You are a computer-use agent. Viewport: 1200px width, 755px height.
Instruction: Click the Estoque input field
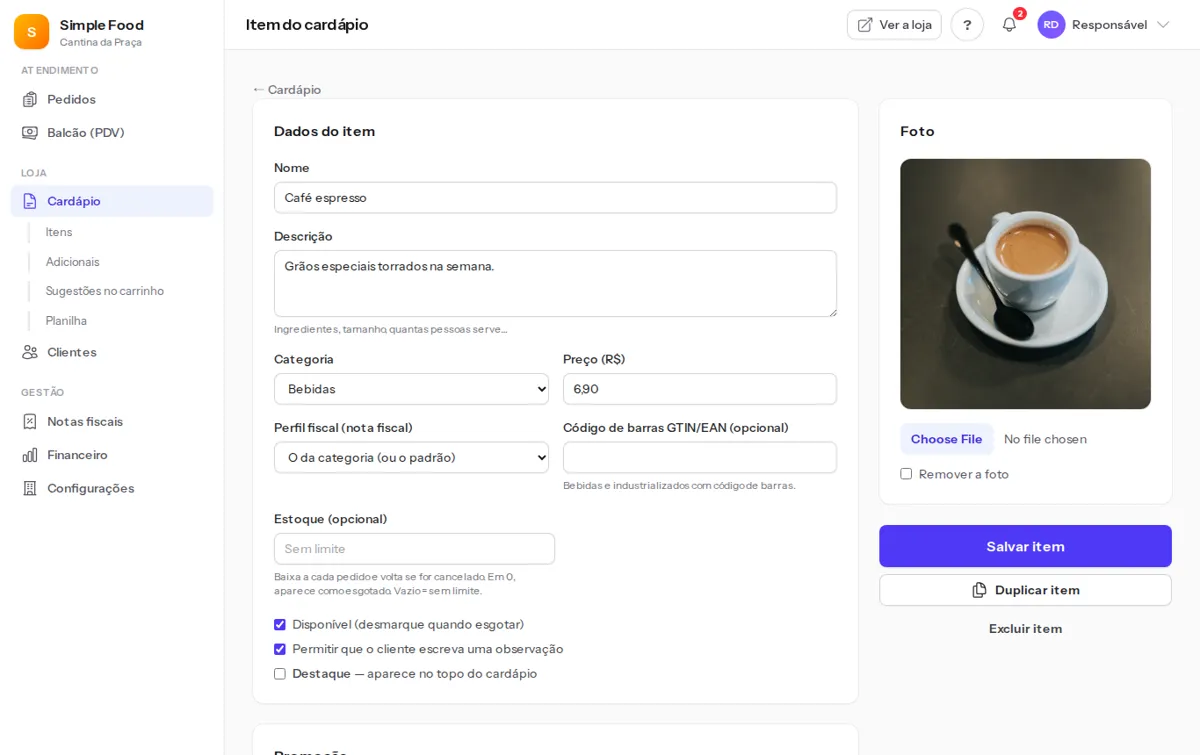coord(414,549)
